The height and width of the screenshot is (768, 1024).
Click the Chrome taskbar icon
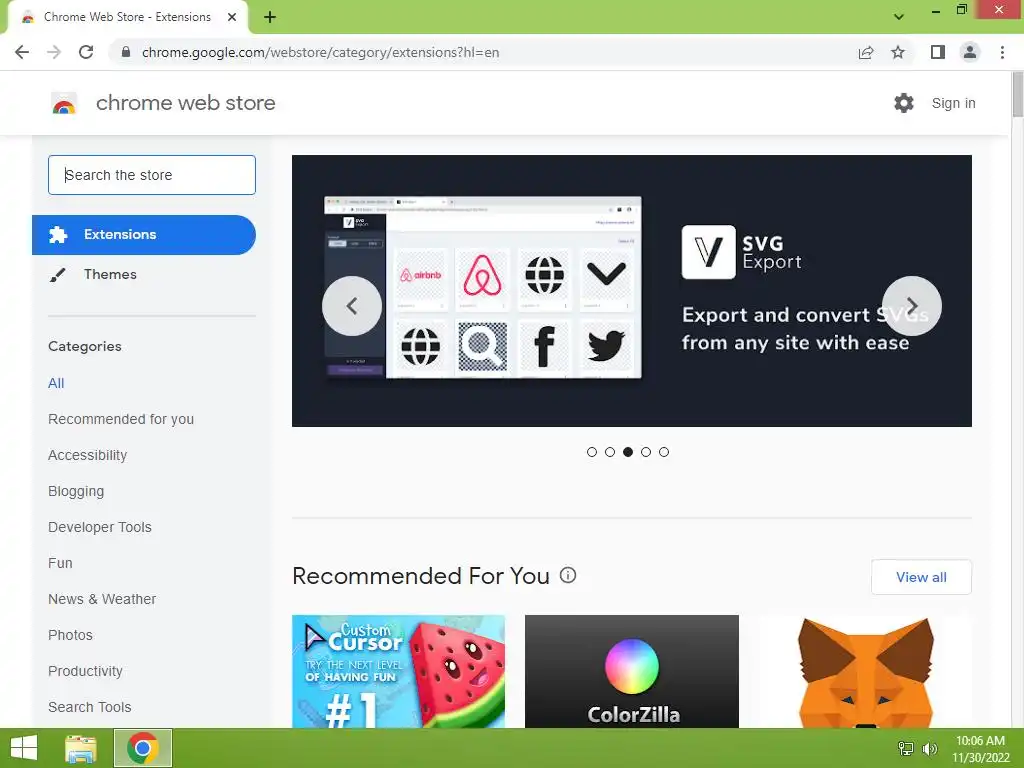click(x=143, y=748)
